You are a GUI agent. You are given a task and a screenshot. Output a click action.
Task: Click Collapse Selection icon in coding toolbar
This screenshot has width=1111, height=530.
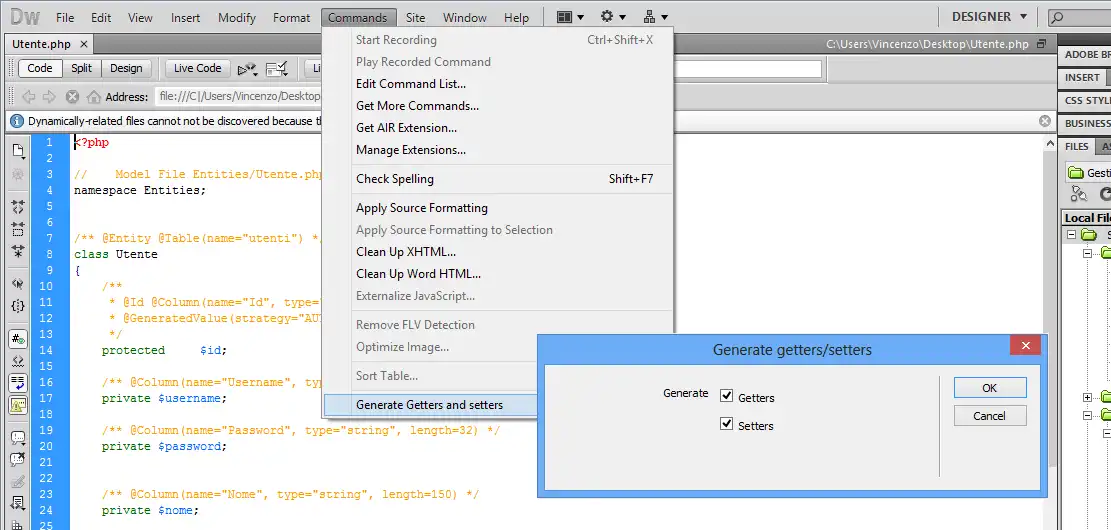18,229
